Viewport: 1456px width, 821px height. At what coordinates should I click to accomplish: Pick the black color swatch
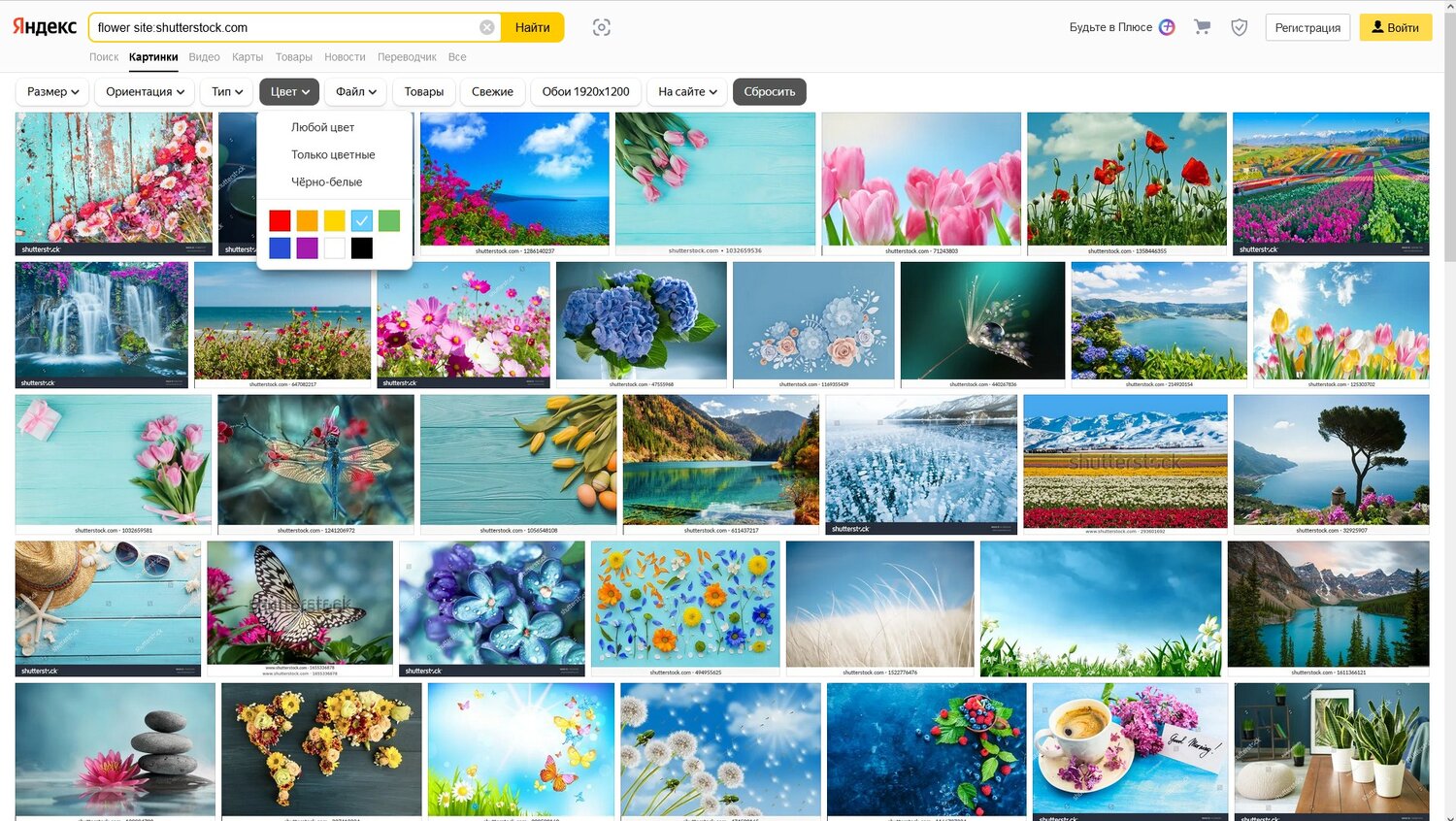[x=361, y=248]
